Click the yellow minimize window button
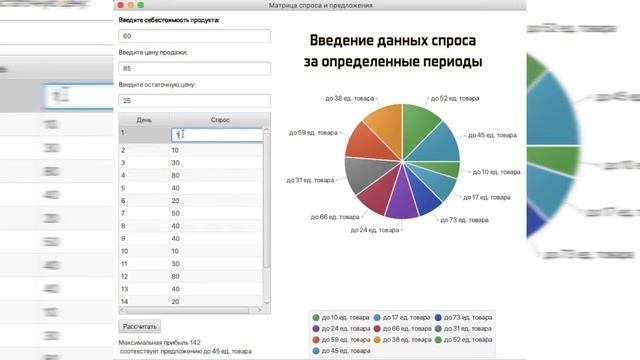Screen dimensions: 640x360 131,5
